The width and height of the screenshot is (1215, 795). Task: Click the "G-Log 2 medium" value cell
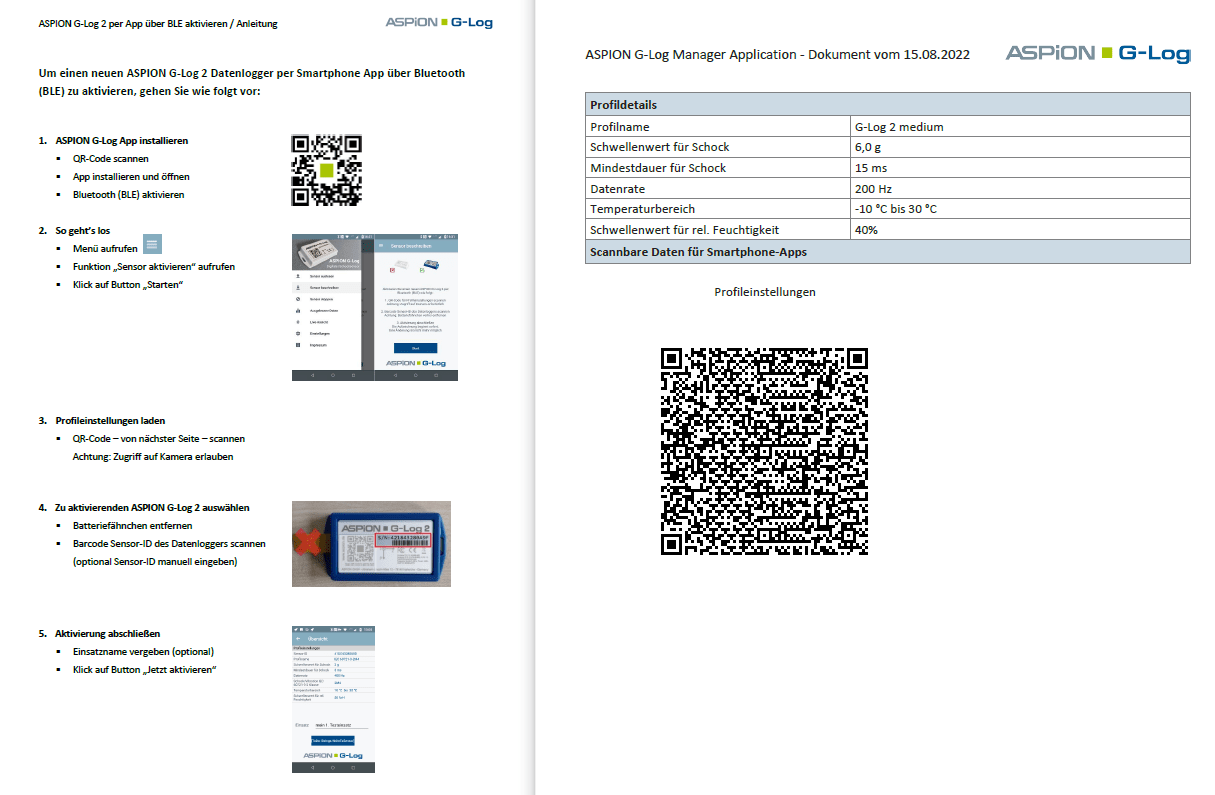[1021, 127]
